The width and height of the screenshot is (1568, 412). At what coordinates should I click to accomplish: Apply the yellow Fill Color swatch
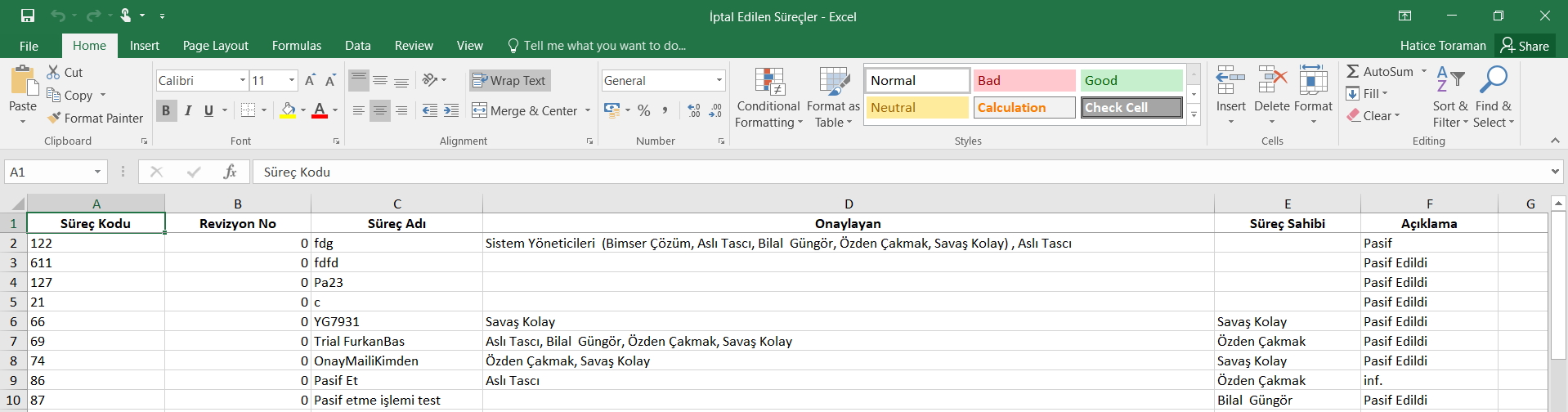pos(288,110)
